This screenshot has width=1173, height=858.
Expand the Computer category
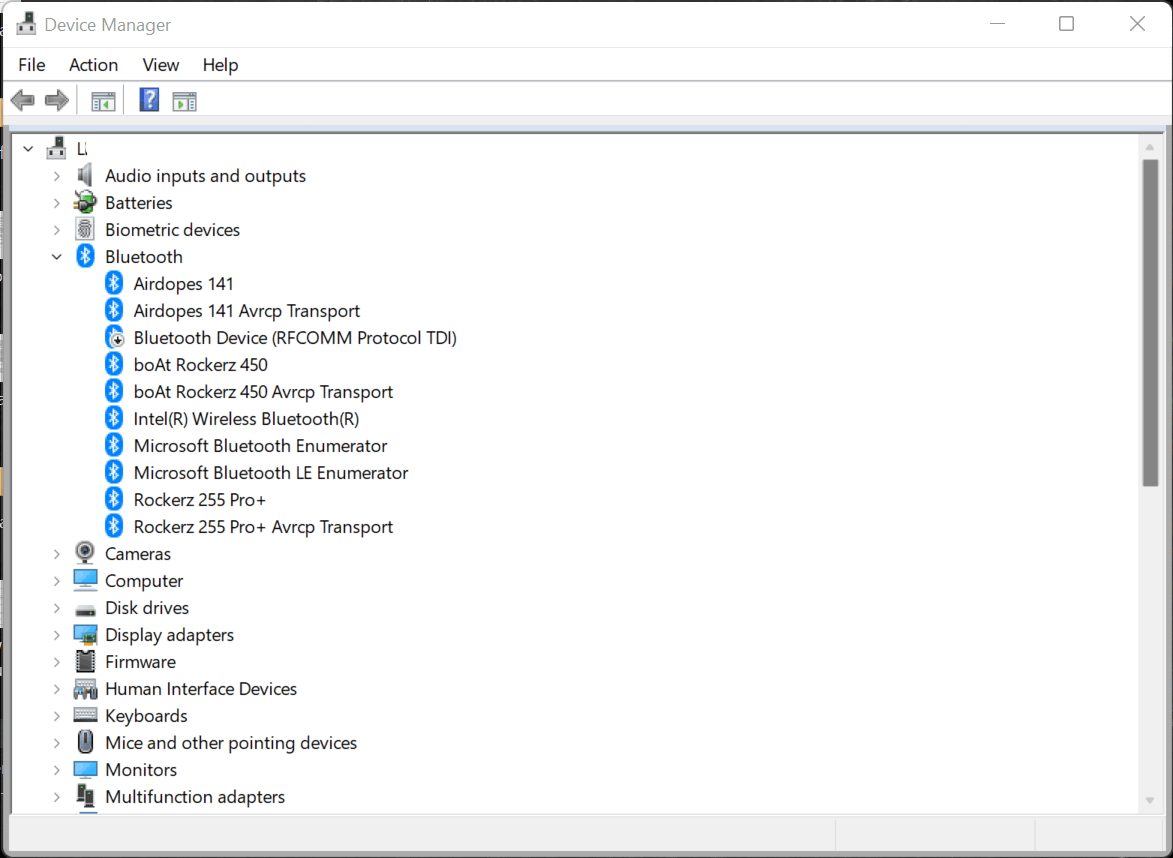pos(57,580)
